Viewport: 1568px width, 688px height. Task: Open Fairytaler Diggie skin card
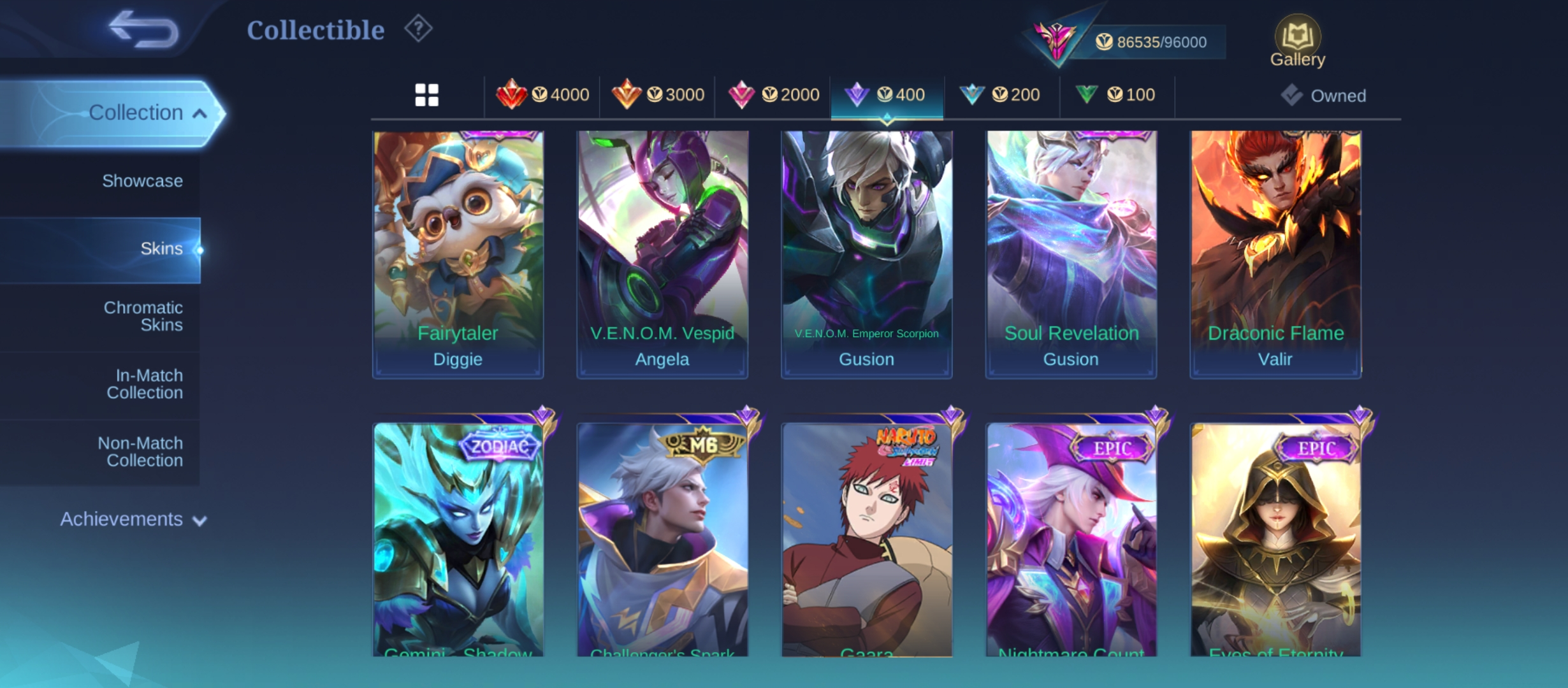[x=458, y=255]
